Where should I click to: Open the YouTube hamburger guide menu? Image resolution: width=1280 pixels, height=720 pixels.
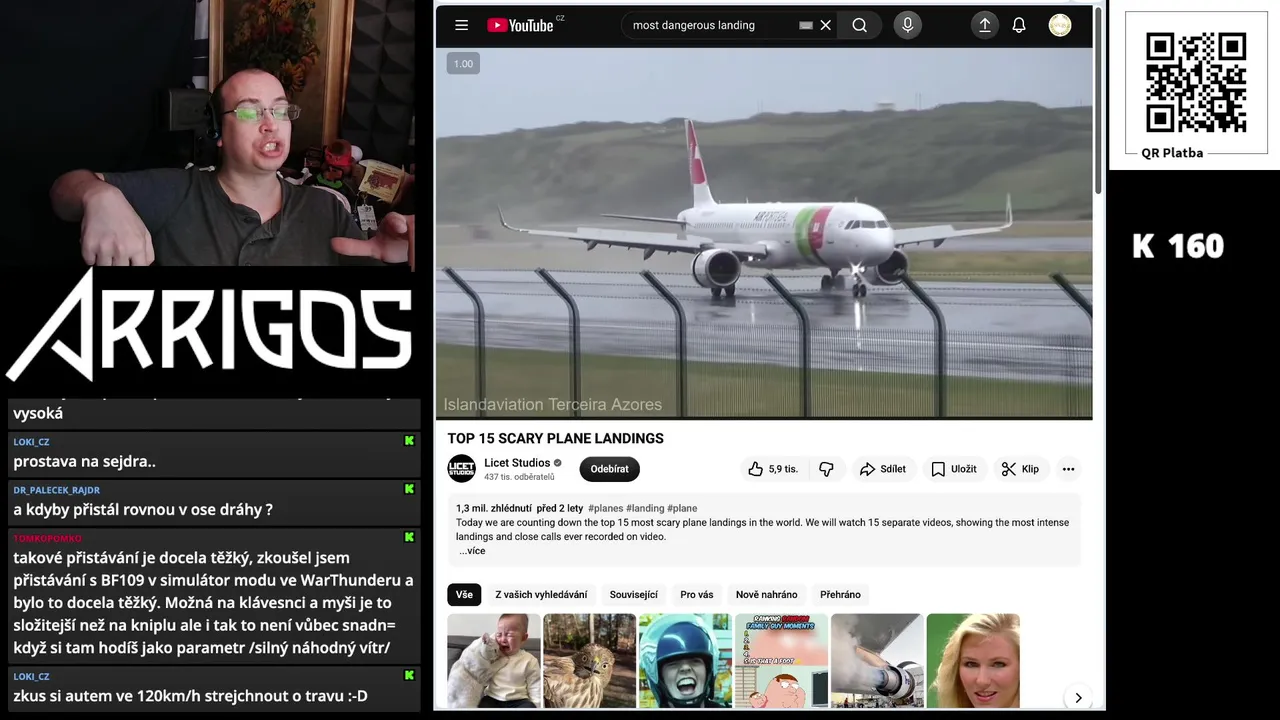click(x=461, y=25)
